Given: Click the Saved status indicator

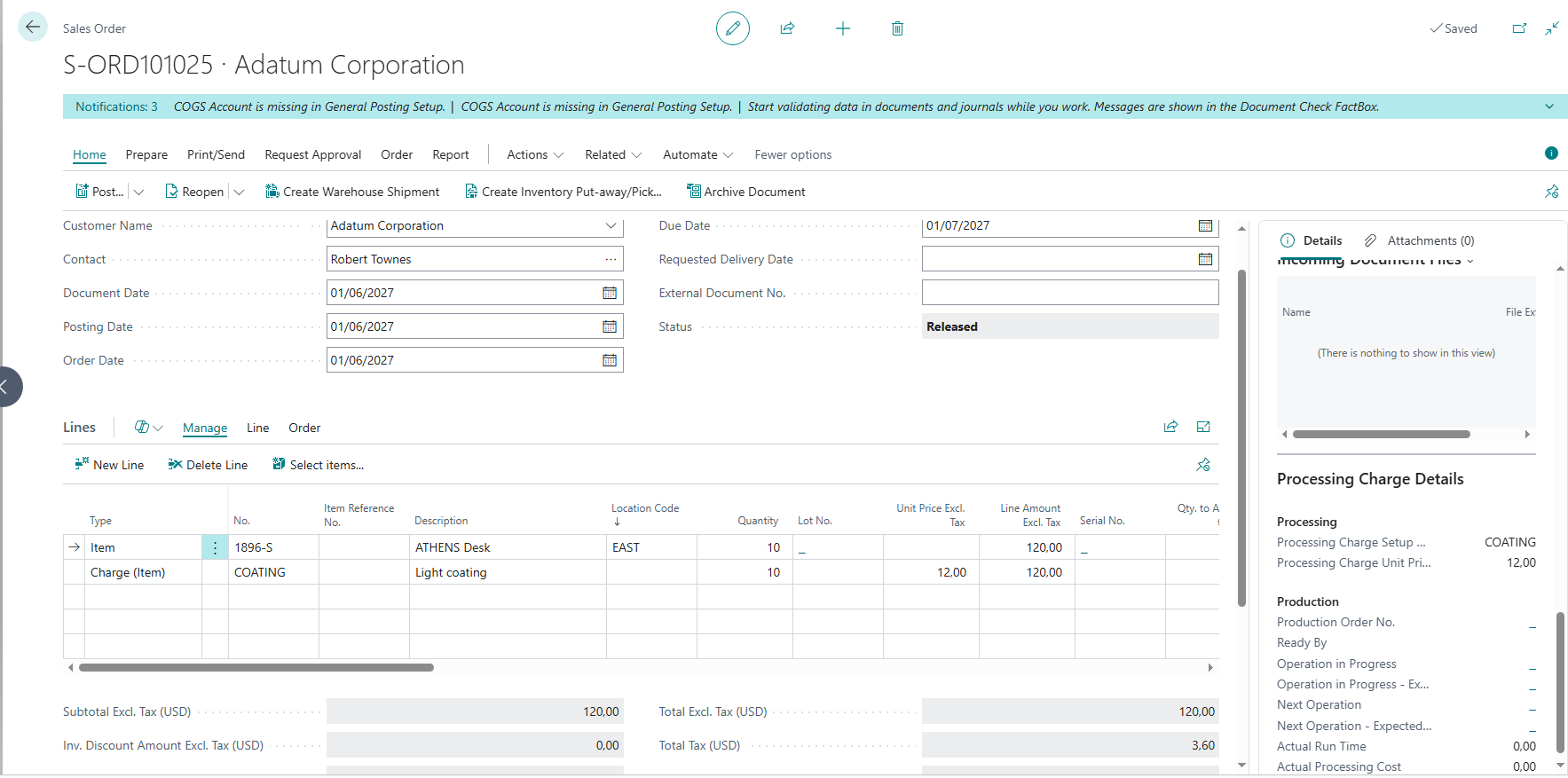Looking at the screenshot, I should point(1454,28).
